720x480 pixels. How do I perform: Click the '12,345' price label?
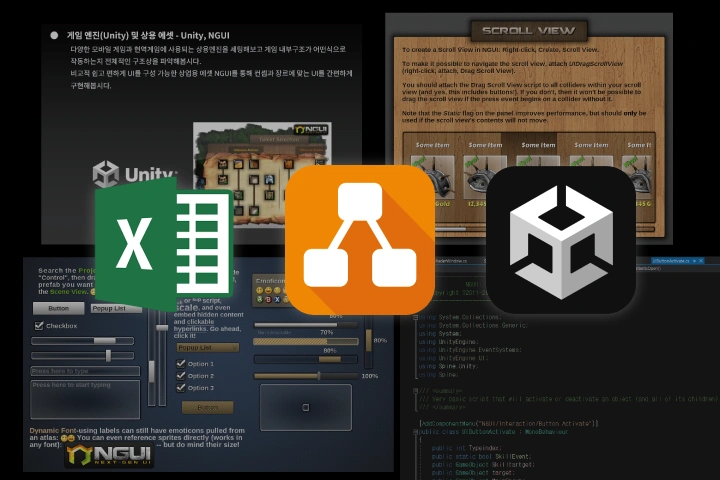click(x=478, y=203)
